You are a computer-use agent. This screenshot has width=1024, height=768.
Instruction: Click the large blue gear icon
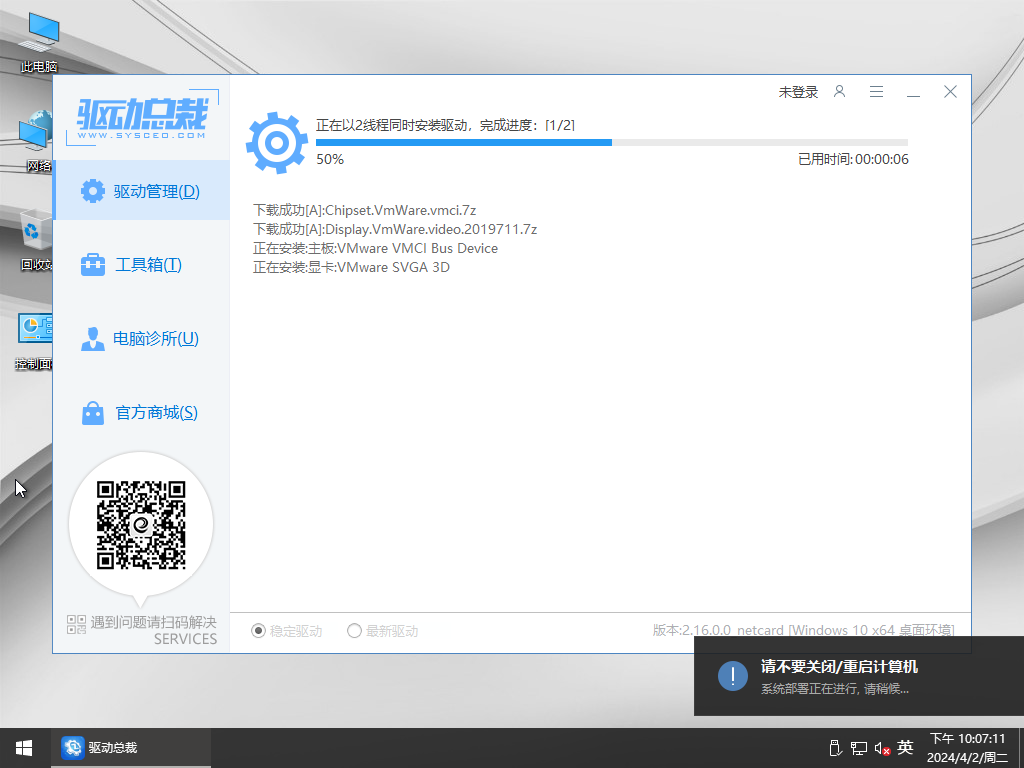(277, 143)
